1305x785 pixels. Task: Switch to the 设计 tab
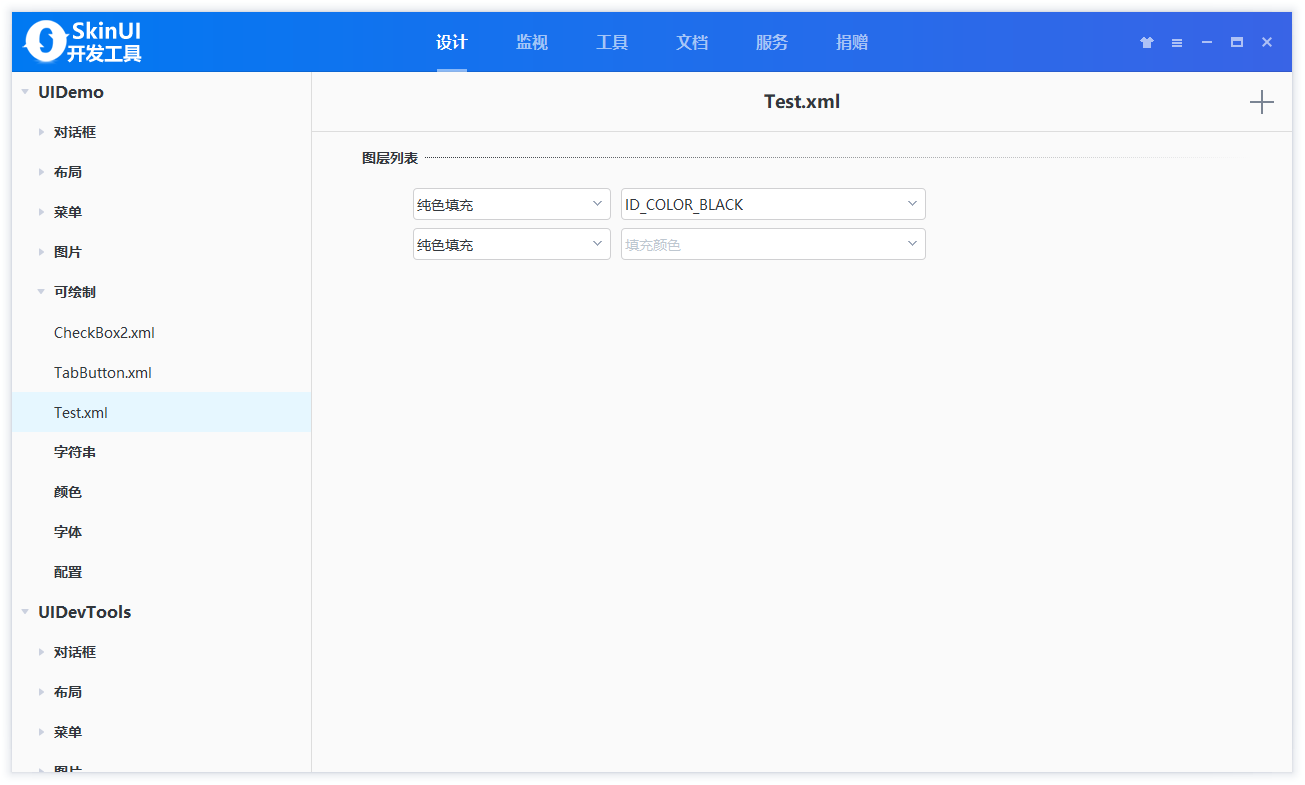pyautogui.click(x=452, y=42)
